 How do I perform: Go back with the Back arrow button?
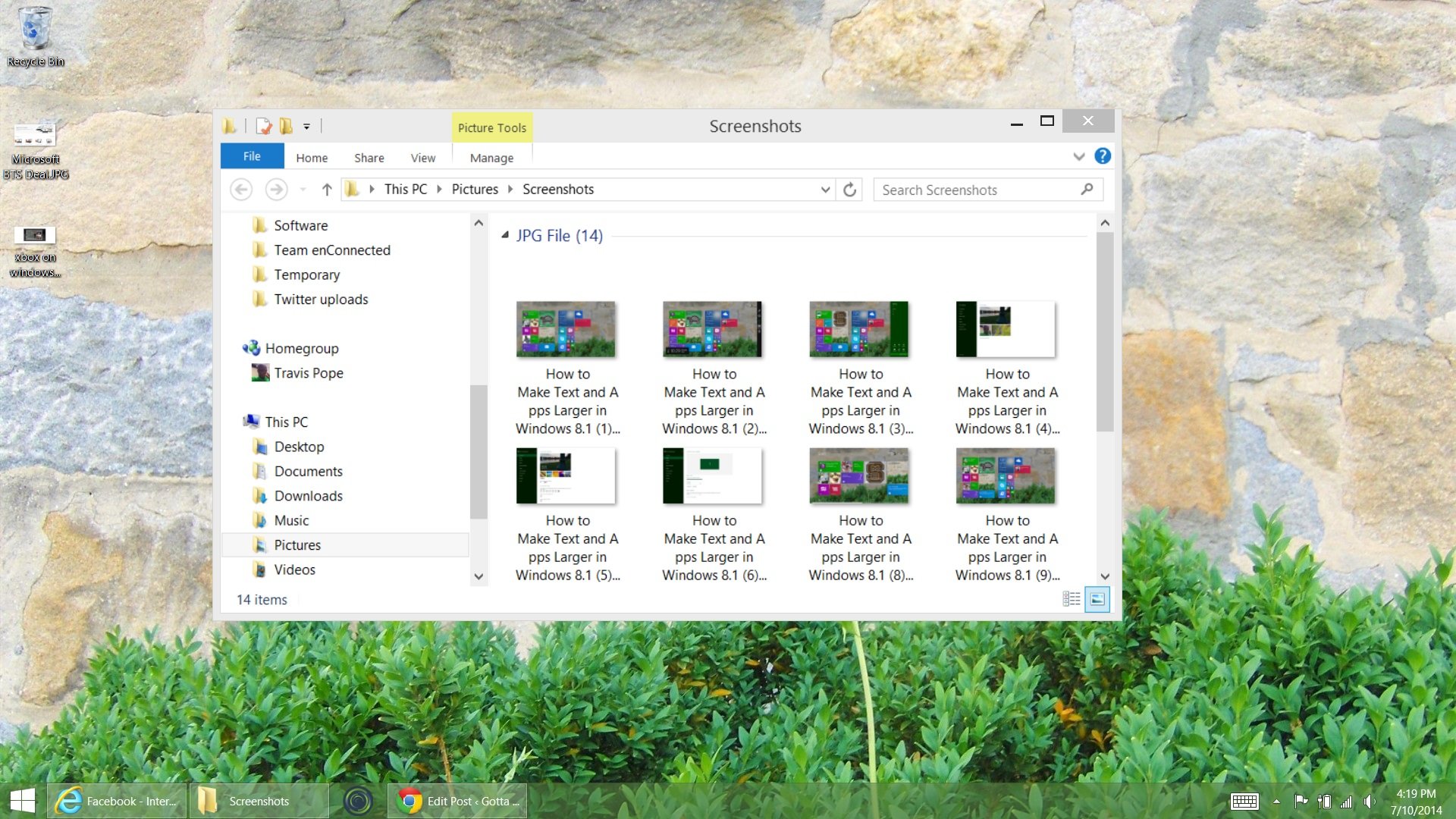click(x=241, y=190)
